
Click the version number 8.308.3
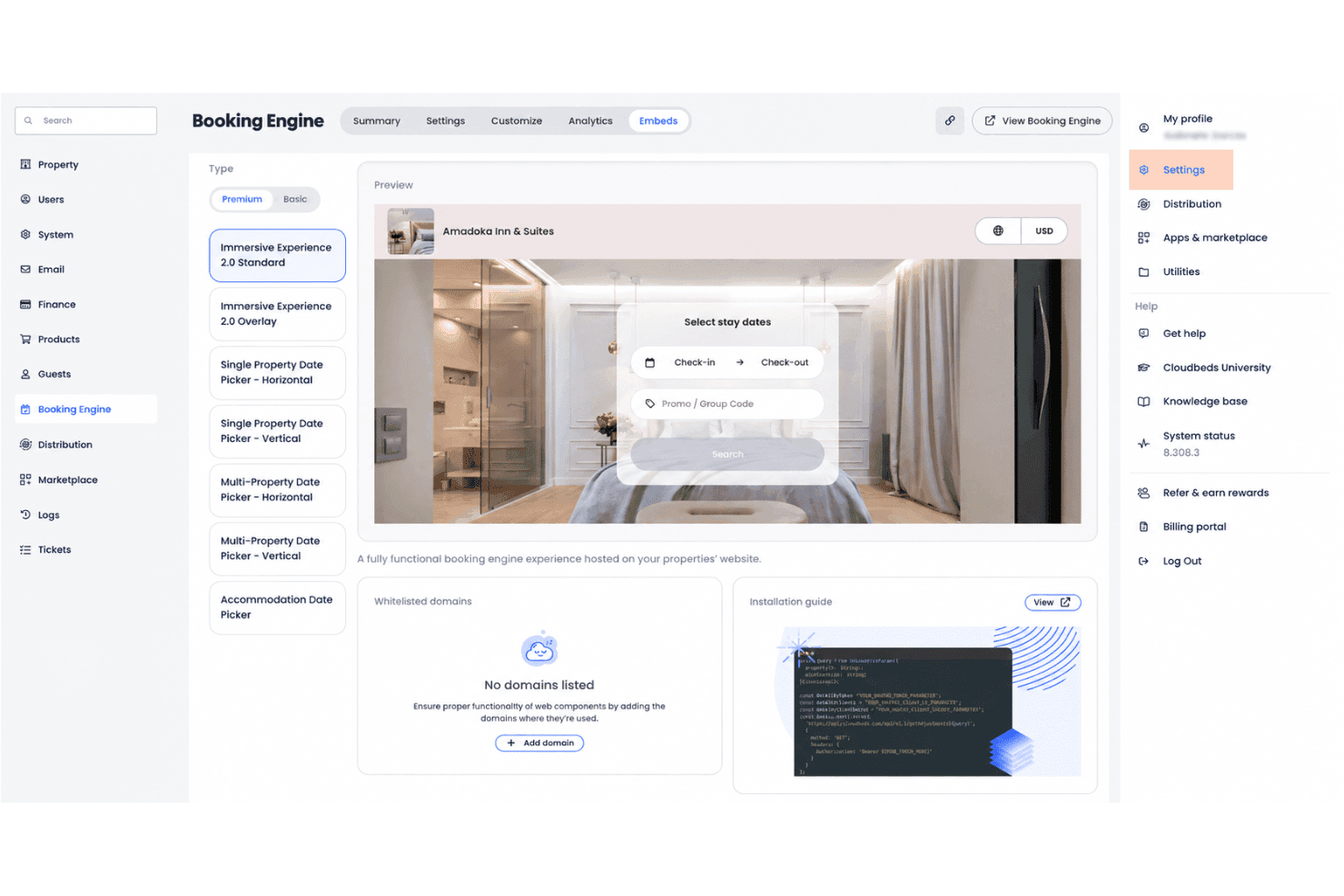coord(1181,452)
